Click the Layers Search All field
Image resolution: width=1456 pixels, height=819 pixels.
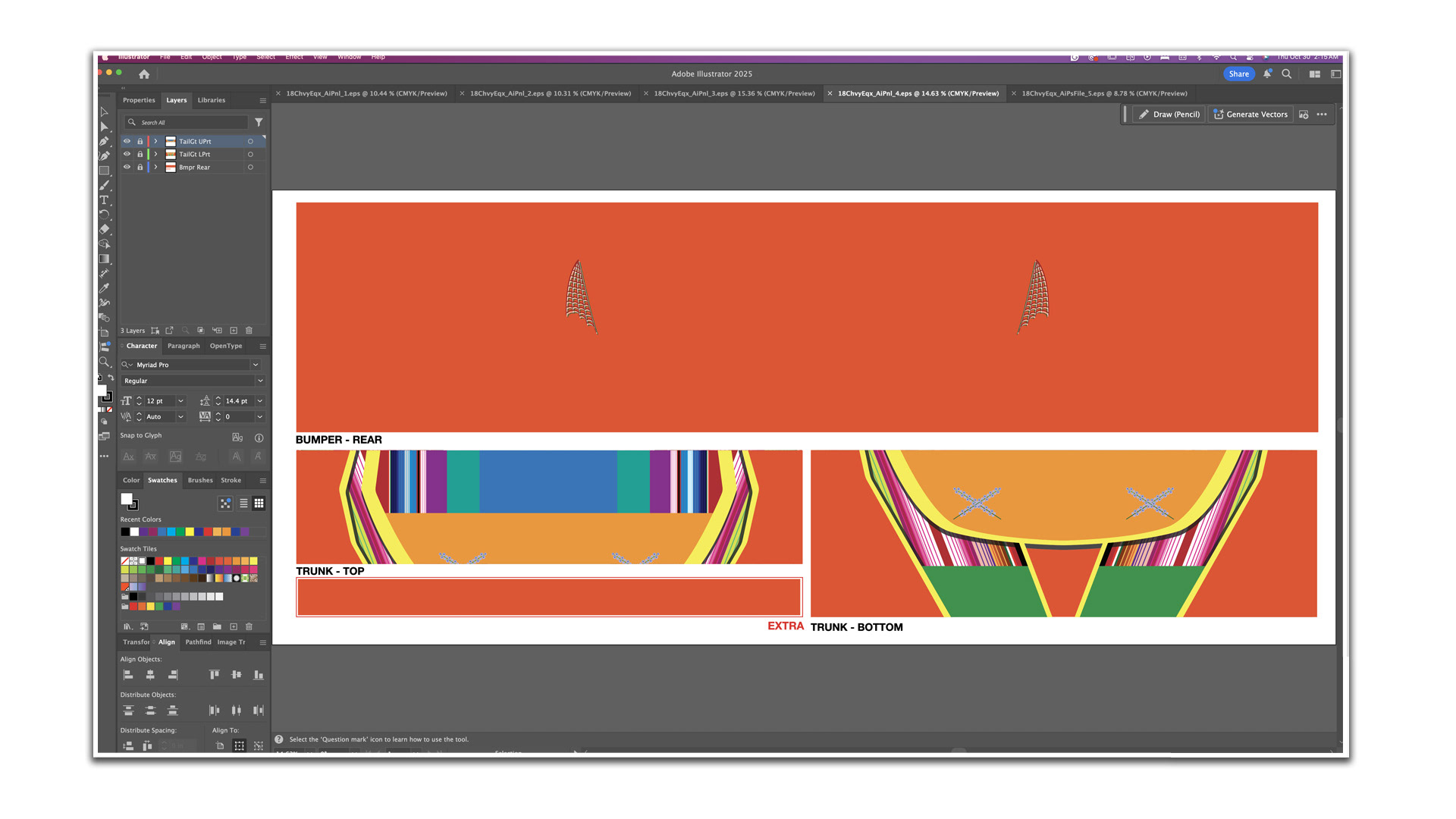pos(190,122)
